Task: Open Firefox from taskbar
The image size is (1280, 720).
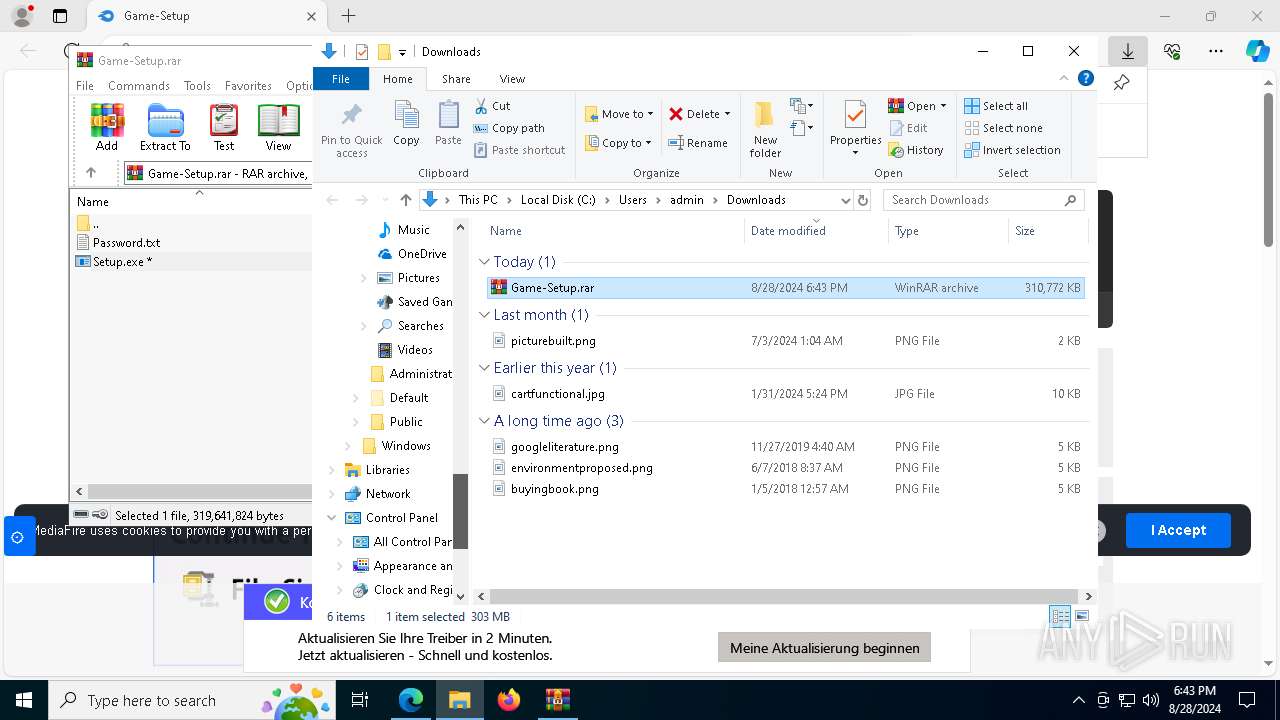Action: point(509,700)
